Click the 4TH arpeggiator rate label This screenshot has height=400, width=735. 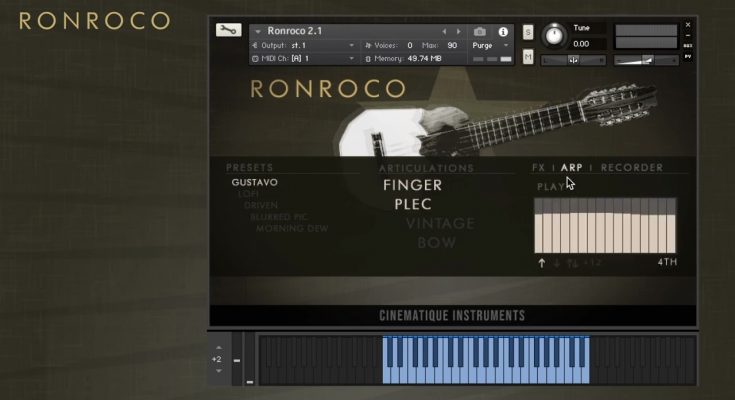pos(667,263)
